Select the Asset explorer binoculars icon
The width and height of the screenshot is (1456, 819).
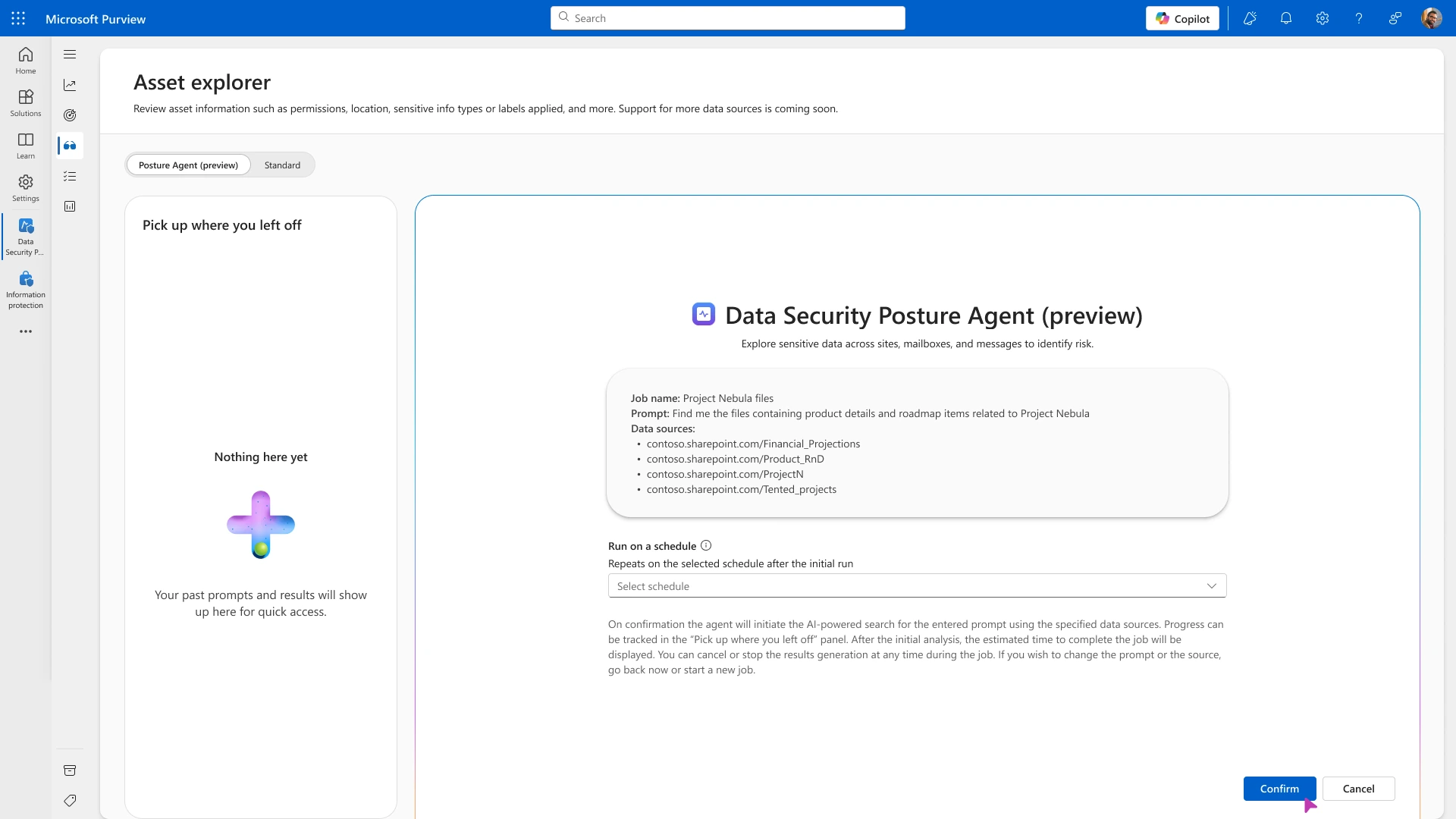point(70,146)
